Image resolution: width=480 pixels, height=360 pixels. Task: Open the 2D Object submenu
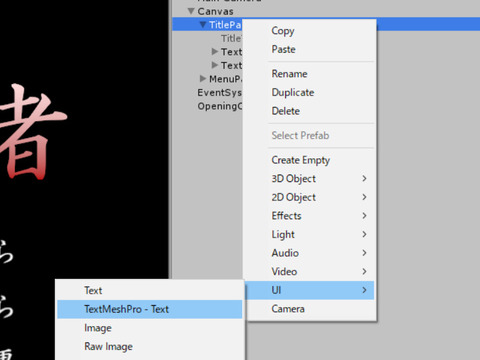pyautogui.click(x=310, y=197)
